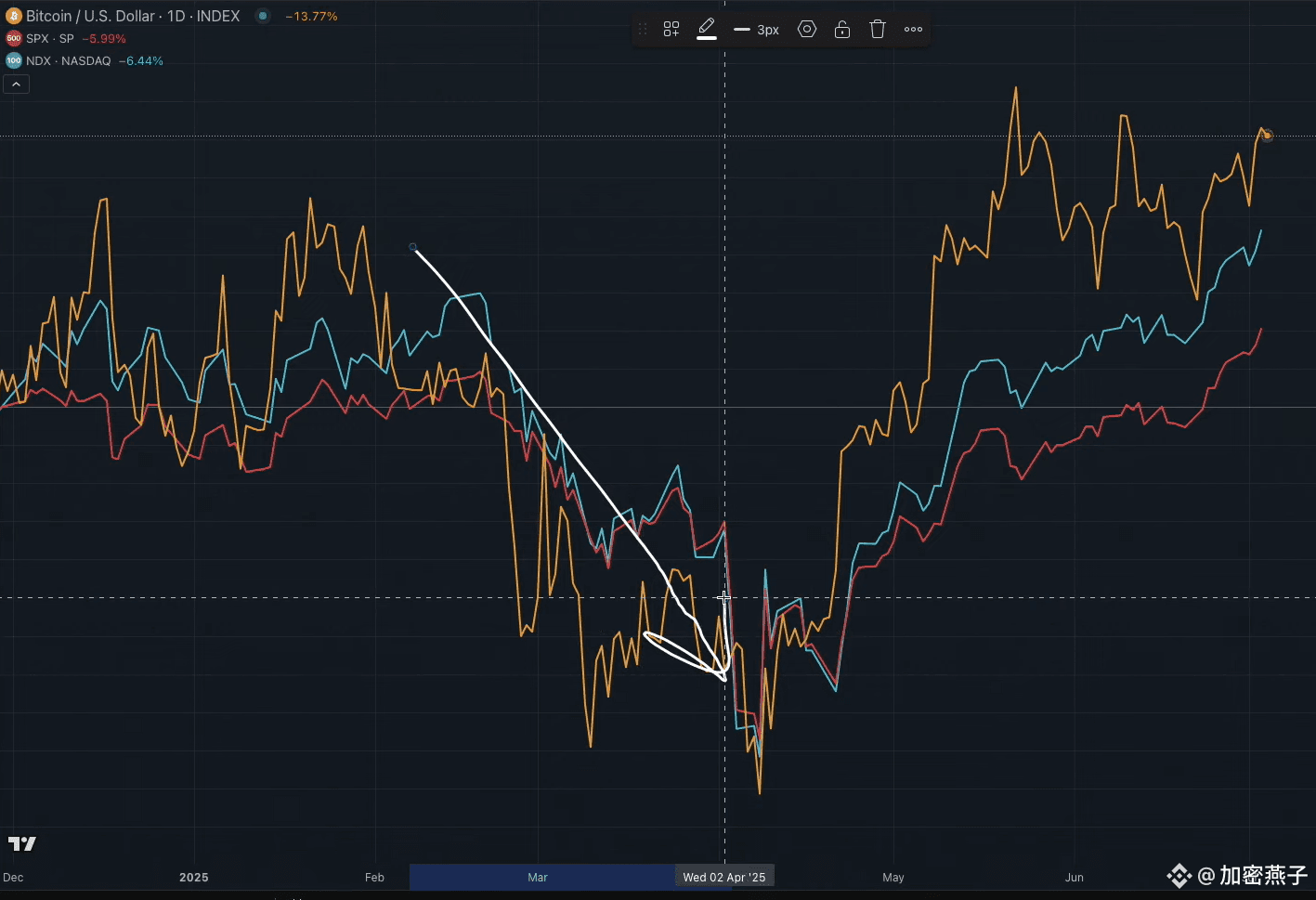Click the market status dot indicator
Viewport: 1316px width, 900px height.
[x=263, y=16]
